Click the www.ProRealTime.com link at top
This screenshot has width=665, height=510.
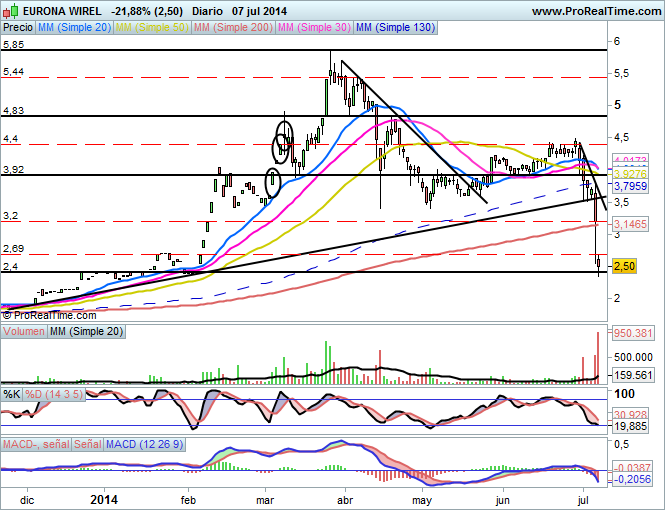point(597,11)
